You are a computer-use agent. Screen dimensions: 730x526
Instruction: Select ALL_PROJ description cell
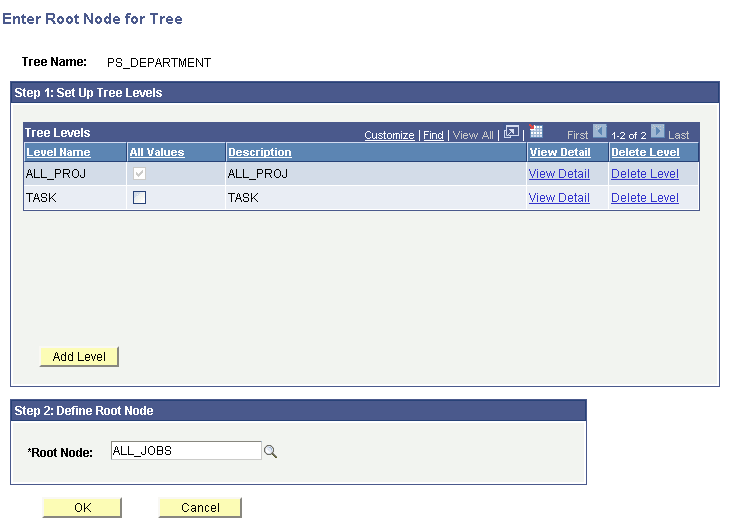pos(257,174)
